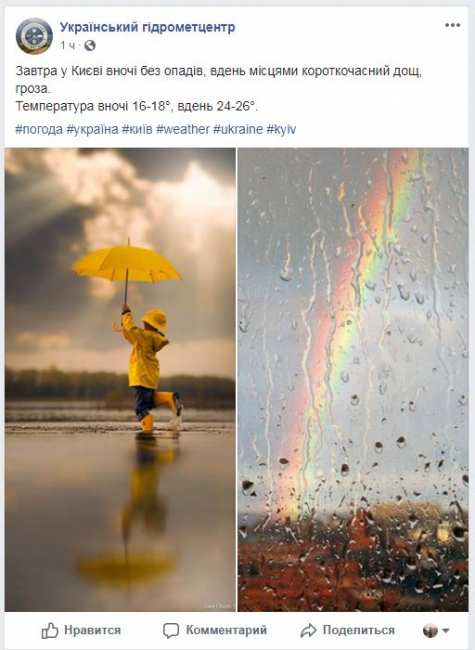Click the thumbs-up like icon
Screen dimensions: 475x650
(50, 631)
